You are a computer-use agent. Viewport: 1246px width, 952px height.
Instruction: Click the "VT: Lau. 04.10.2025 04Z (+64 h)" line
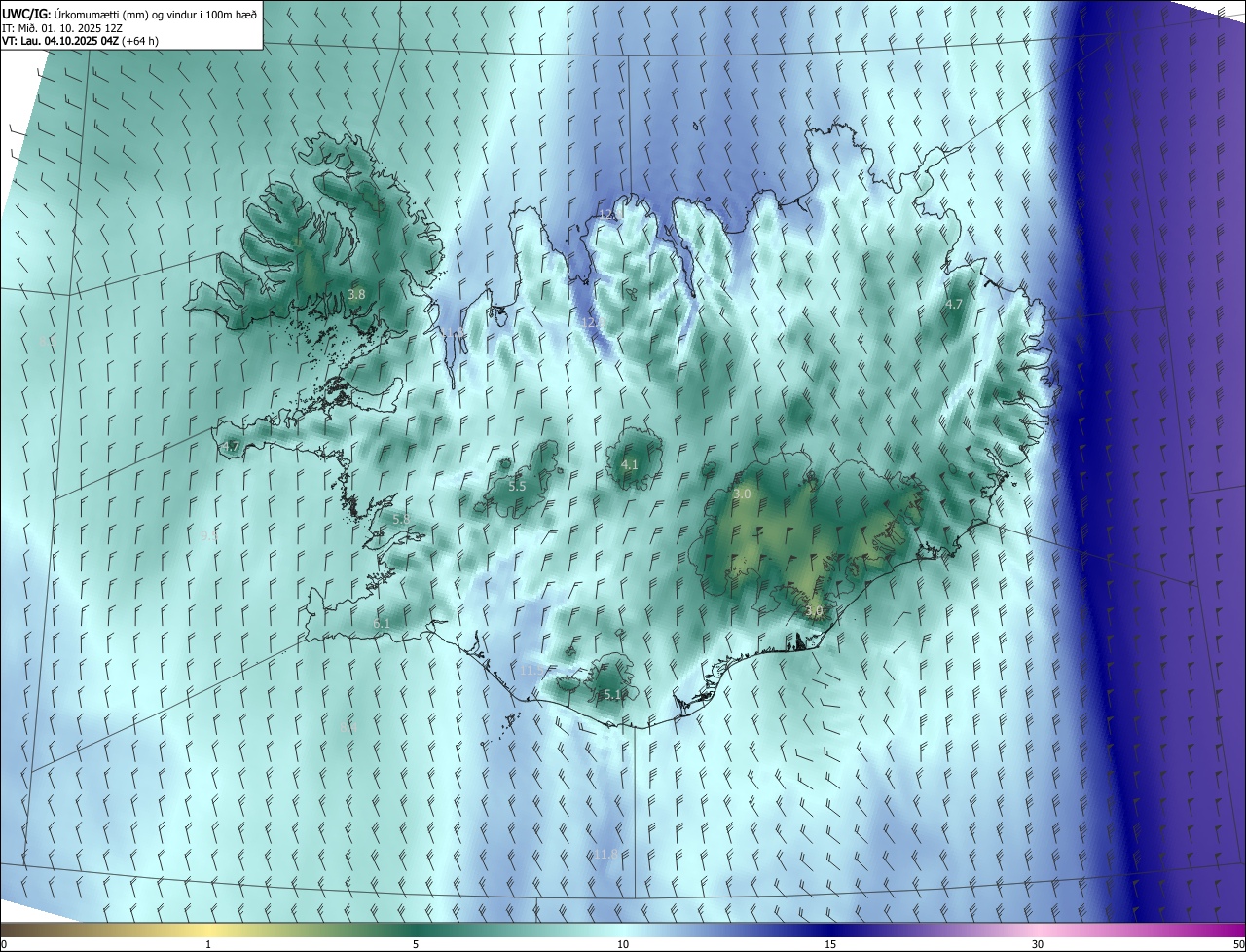coord(80,41)
